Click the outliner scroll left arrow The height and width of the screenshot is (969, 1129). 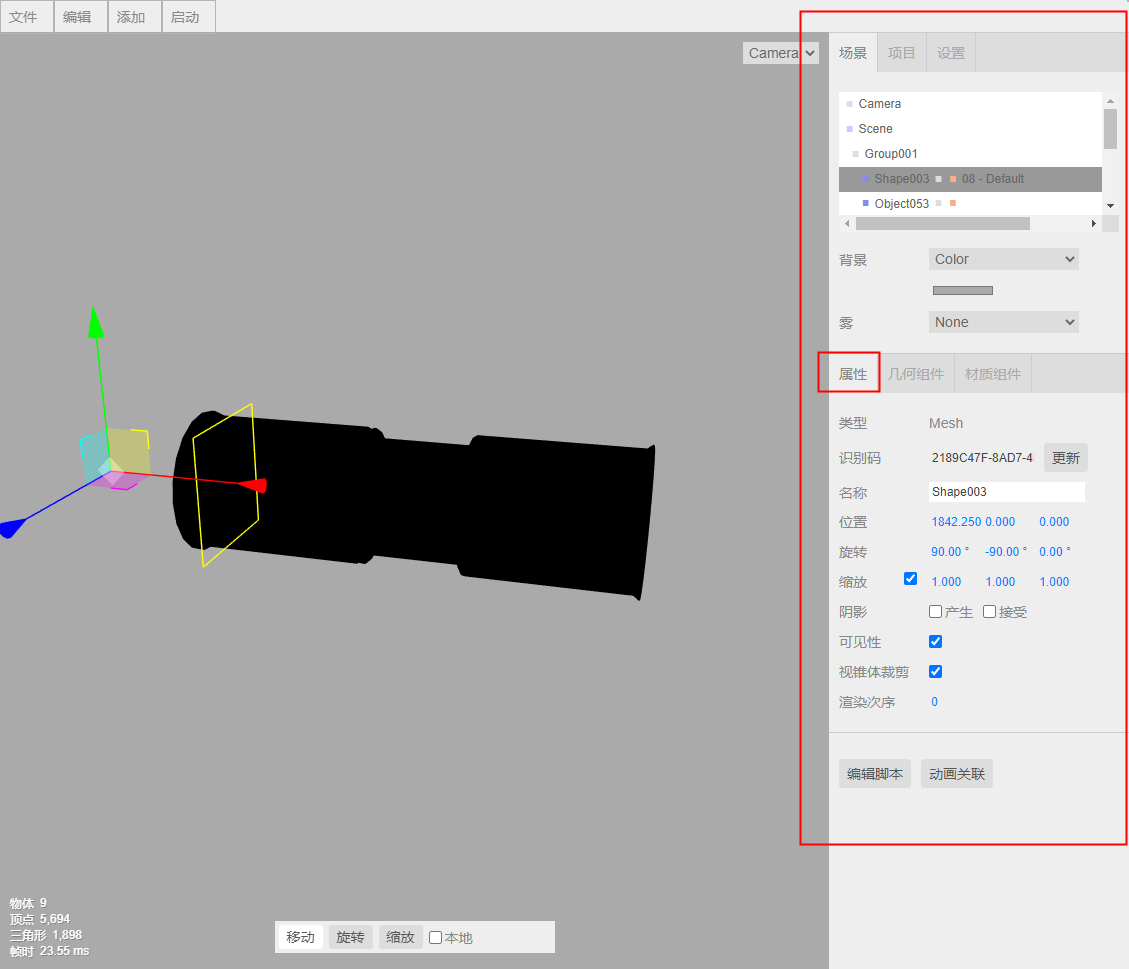(x=847, y=224)
